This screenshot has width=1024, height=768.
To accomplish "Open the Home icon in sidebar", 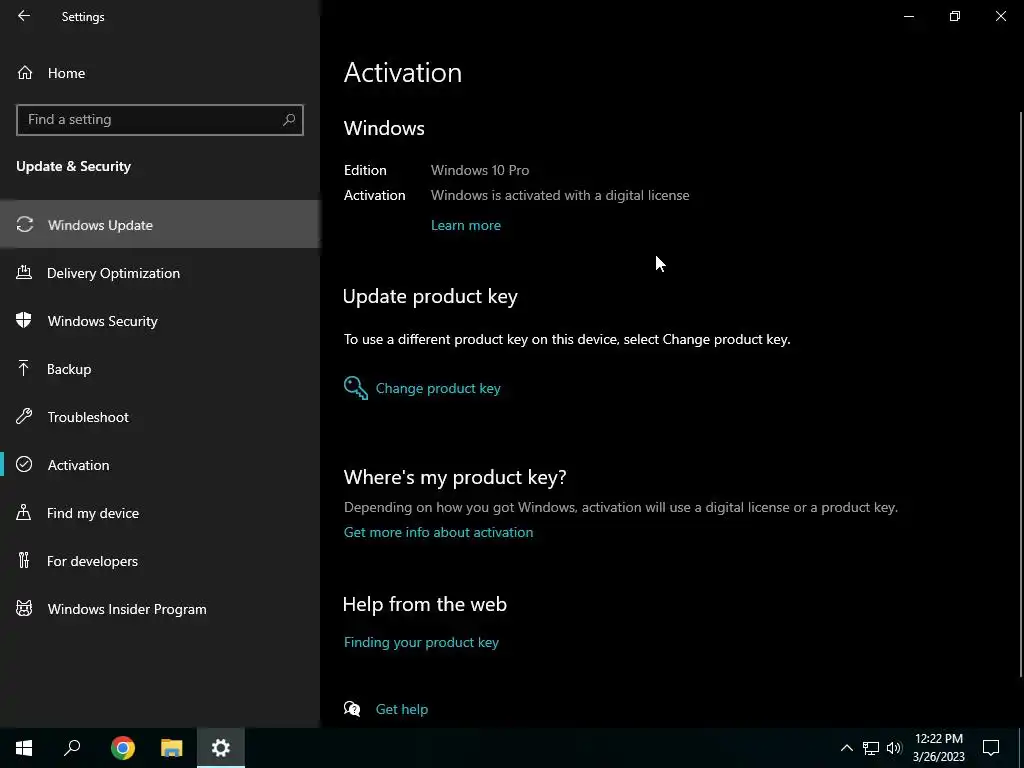I will coord(25,72).
